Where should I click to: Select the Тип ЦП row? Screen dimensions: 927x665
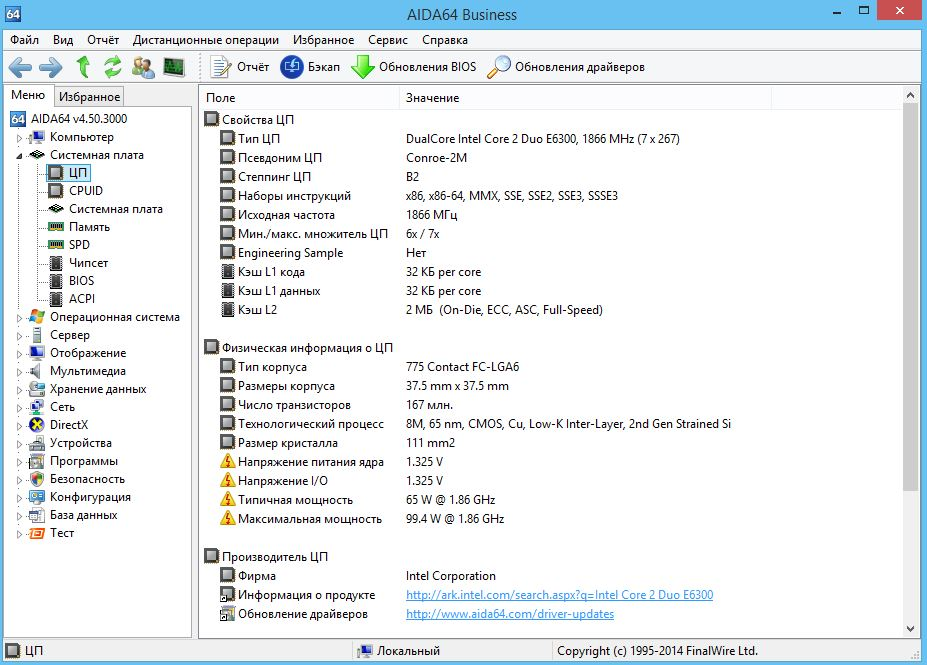point(449,139)
